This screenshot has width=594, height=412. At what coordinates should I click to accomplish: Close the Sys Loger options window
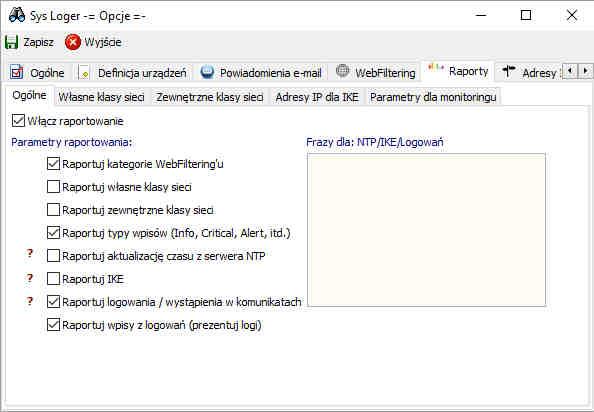point(571,16)
